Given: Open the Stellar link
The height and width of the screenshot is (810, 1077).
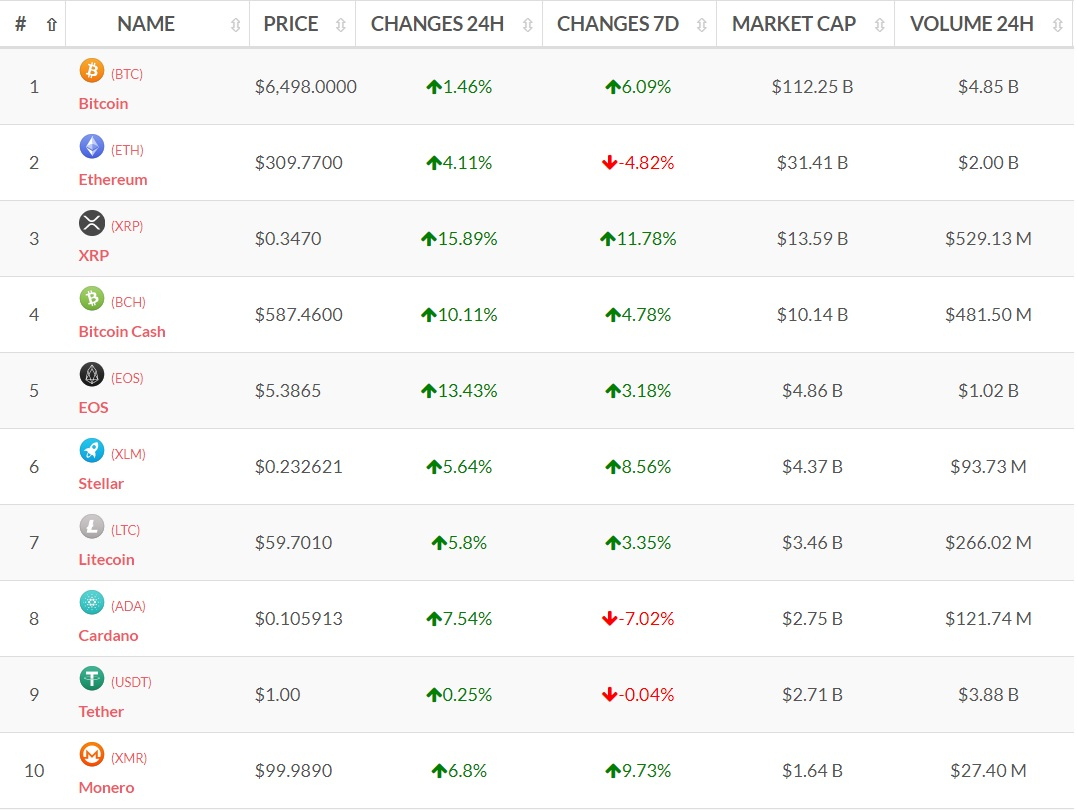Looking at the screenshot, I should [101, 484].
